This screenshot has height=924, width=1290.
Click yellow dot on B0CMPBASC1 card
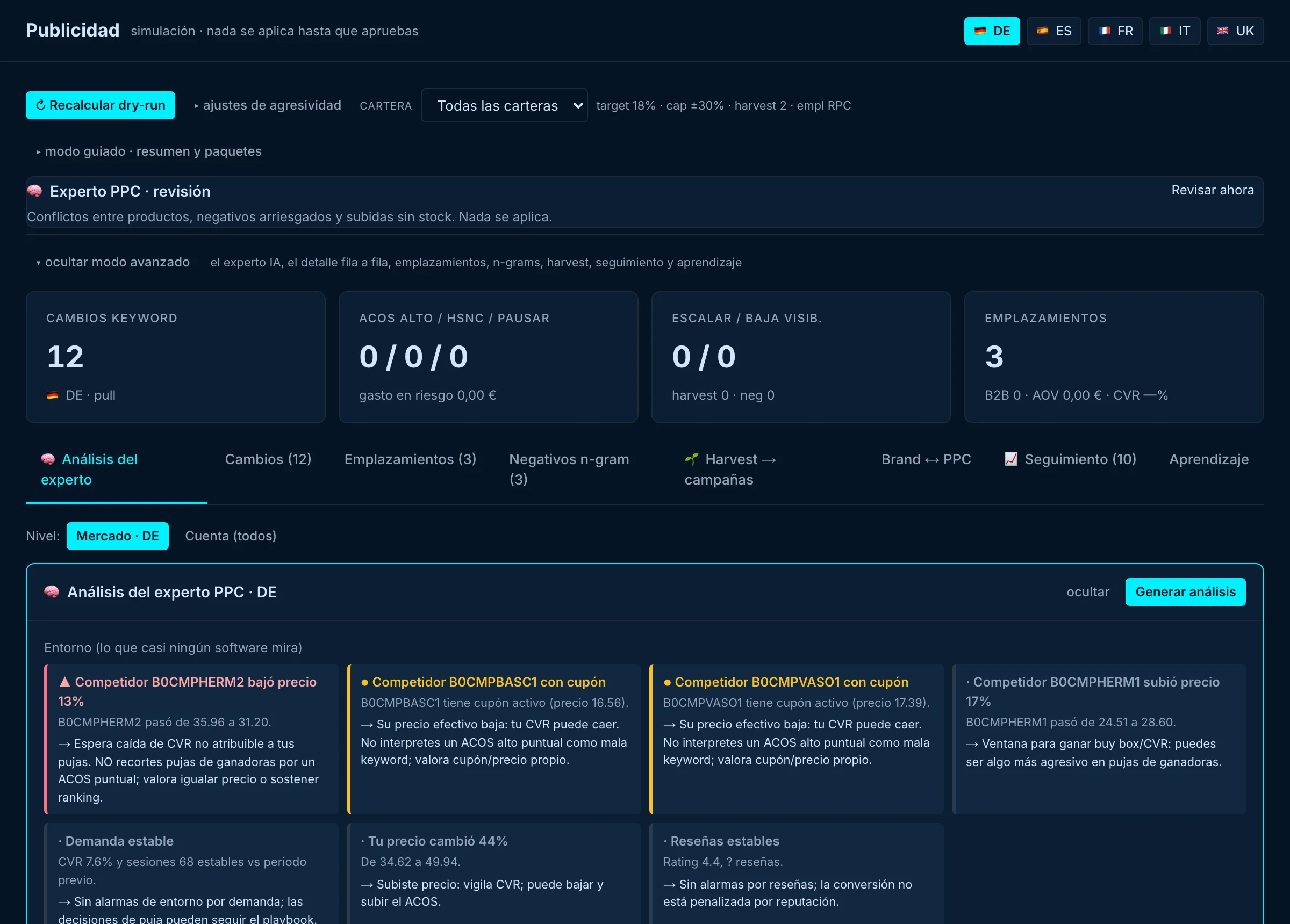364,682
